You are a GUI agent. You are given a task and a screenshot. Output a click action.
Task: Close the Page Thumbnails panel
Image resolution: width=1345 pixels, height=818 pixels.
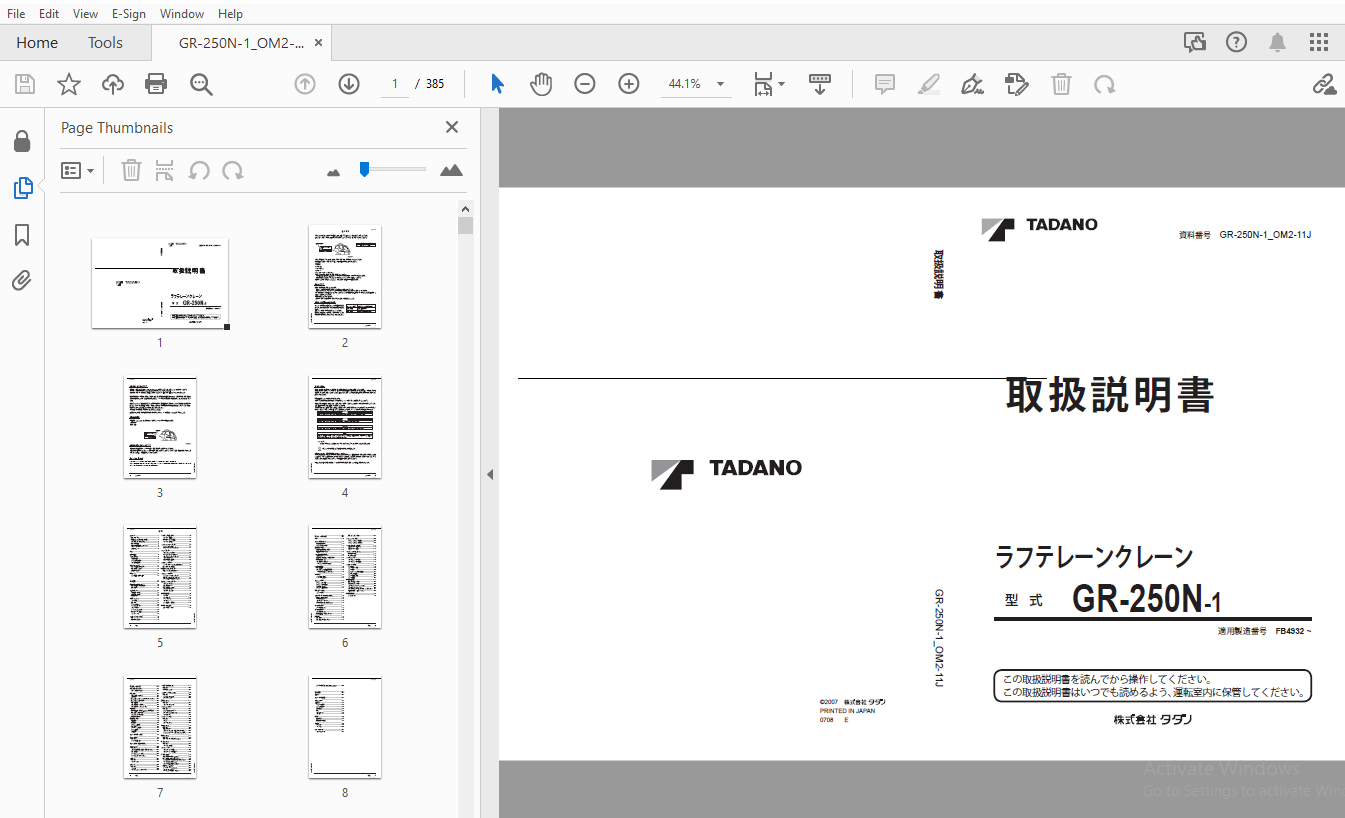coord(452,127)
